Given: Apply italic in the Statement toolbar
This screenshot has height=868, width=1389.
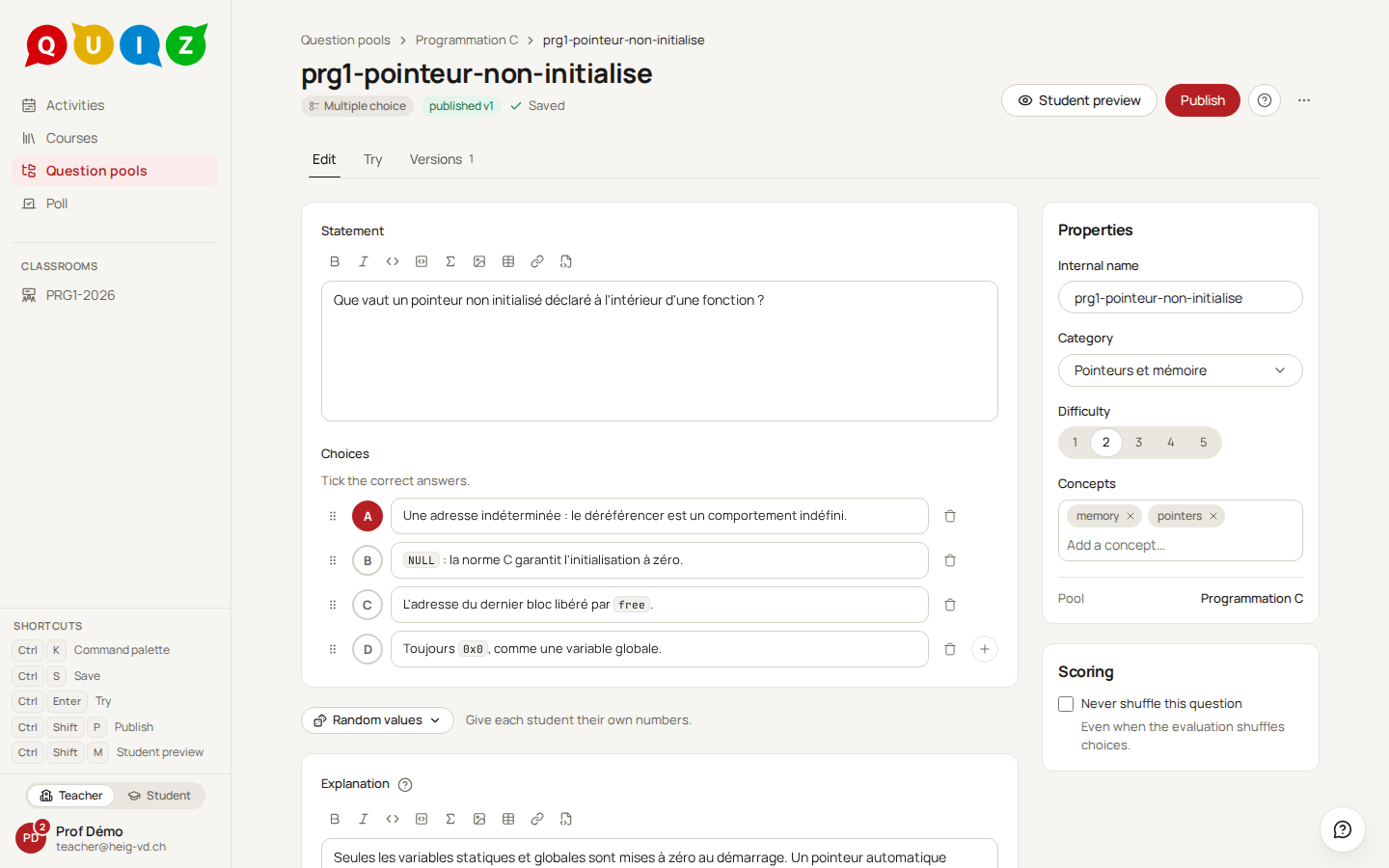Looking at the screenshot, I should 364,261.
